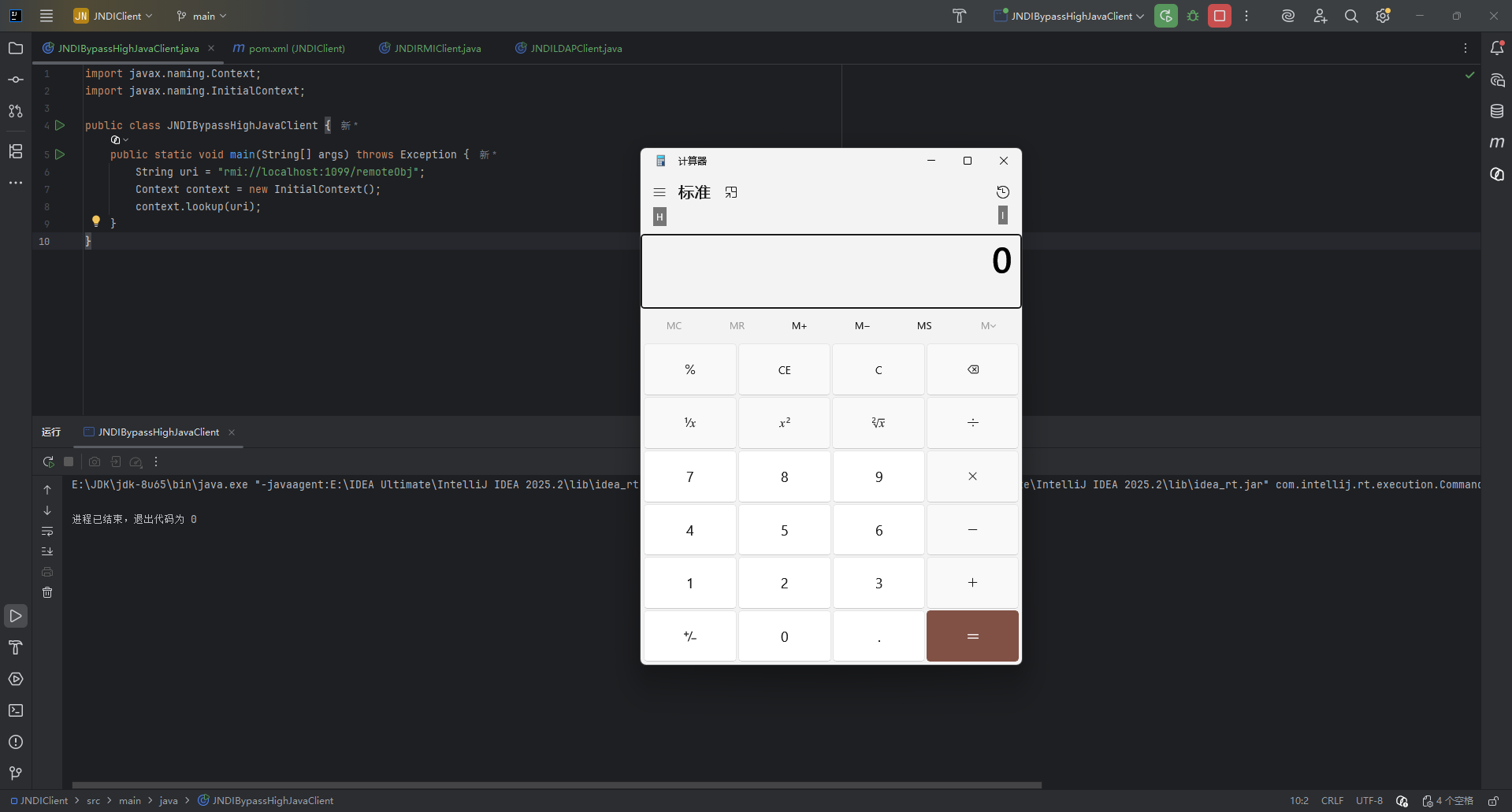Show more tool windows via the ellipsis in left sidebar
1512x812 pixels.
[x=15, y=183]
